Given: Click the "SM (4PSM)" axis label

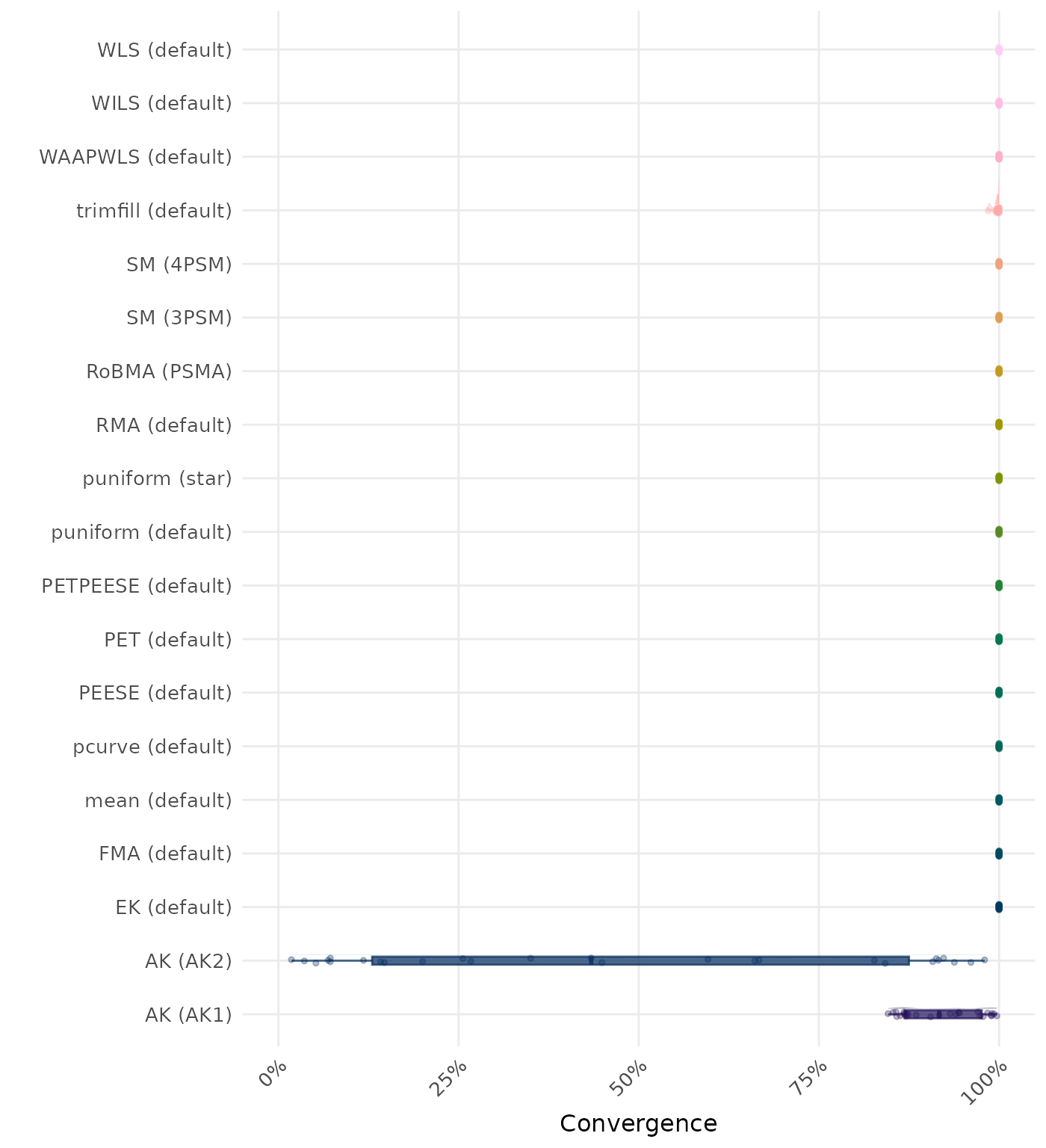Looking at the screenshot, I should (179, 264).
